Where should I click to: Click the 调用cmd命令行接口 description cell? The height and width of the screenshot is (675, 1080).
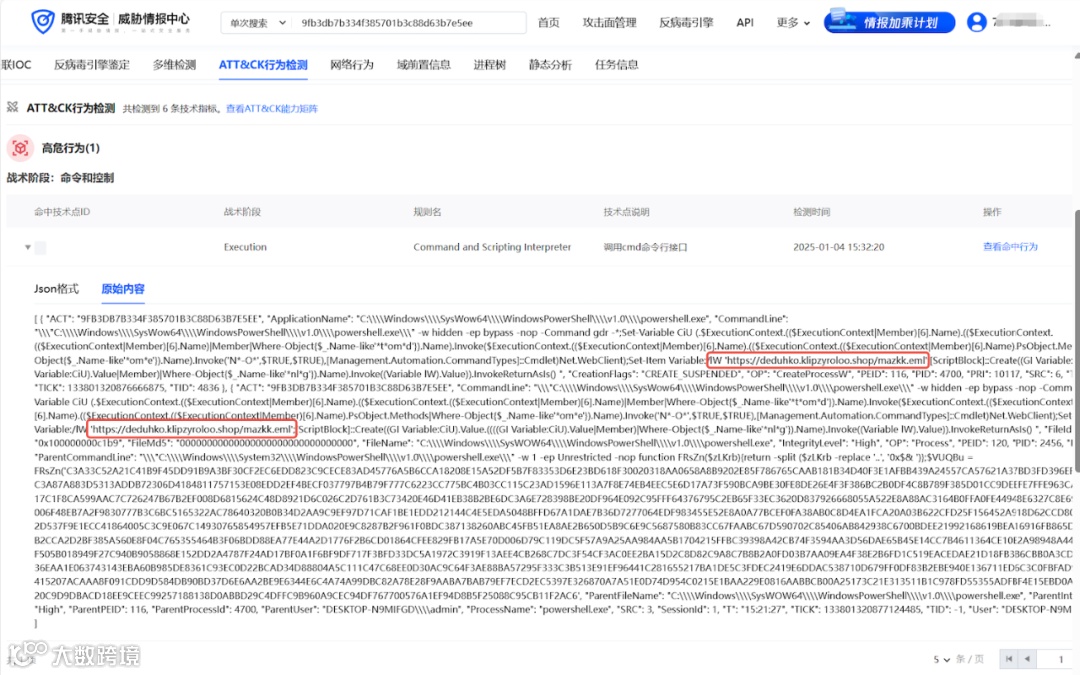(x=645, y=247)
